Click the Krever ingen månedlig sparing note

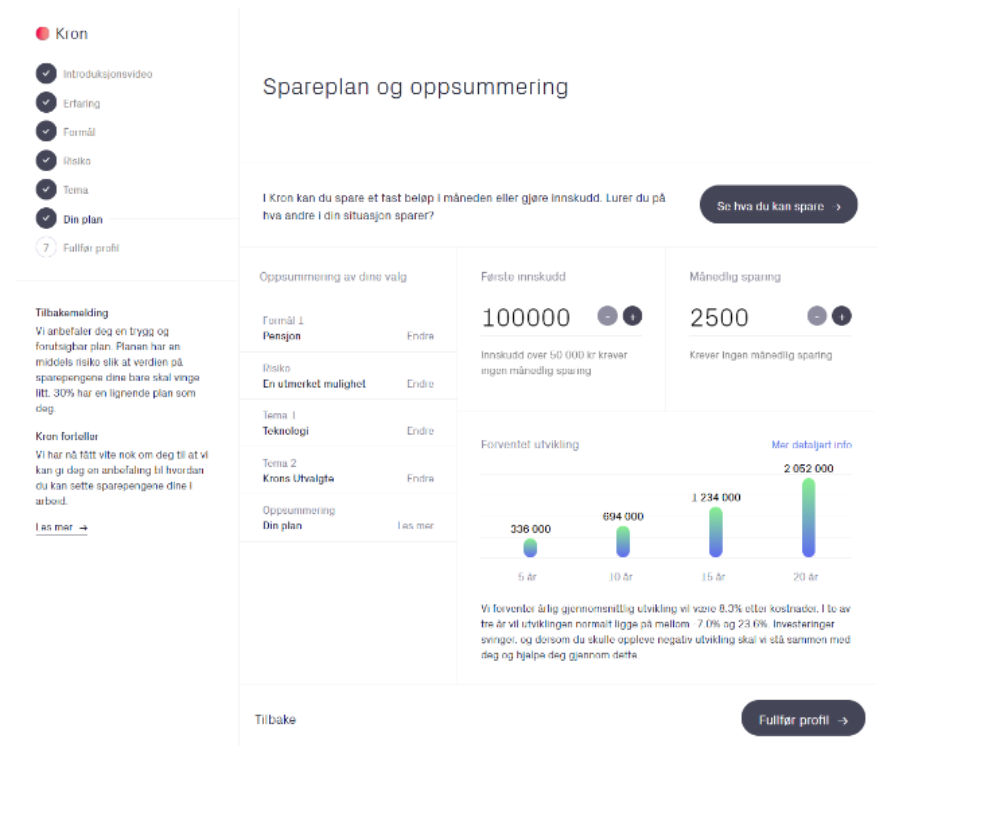761,355
